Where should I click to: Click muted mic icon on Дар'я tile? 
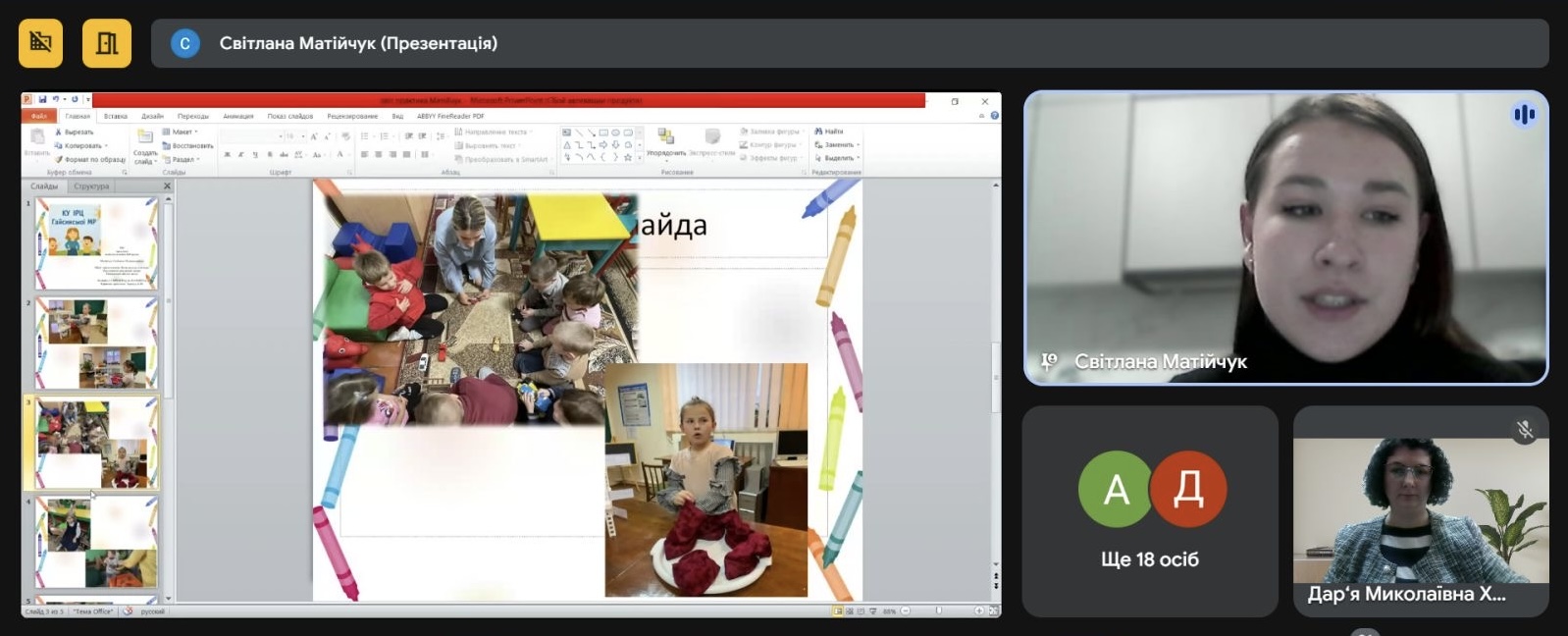tap(1524, 429)
